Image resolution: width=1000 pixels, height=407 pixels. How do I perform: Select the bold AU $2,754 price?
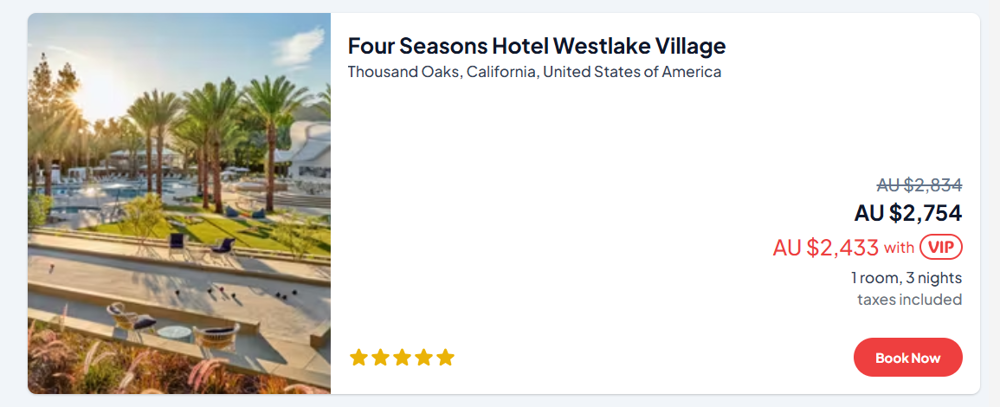[908, 213]
